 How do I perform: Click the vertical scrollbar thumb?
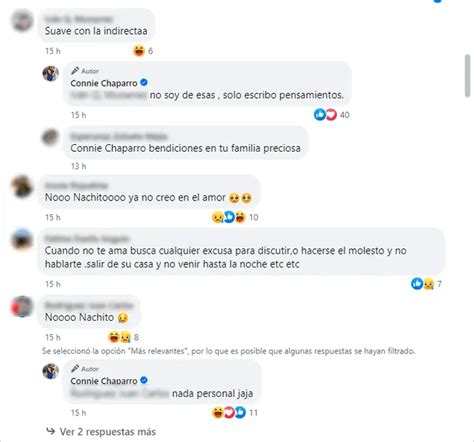(x=467, y=76)
